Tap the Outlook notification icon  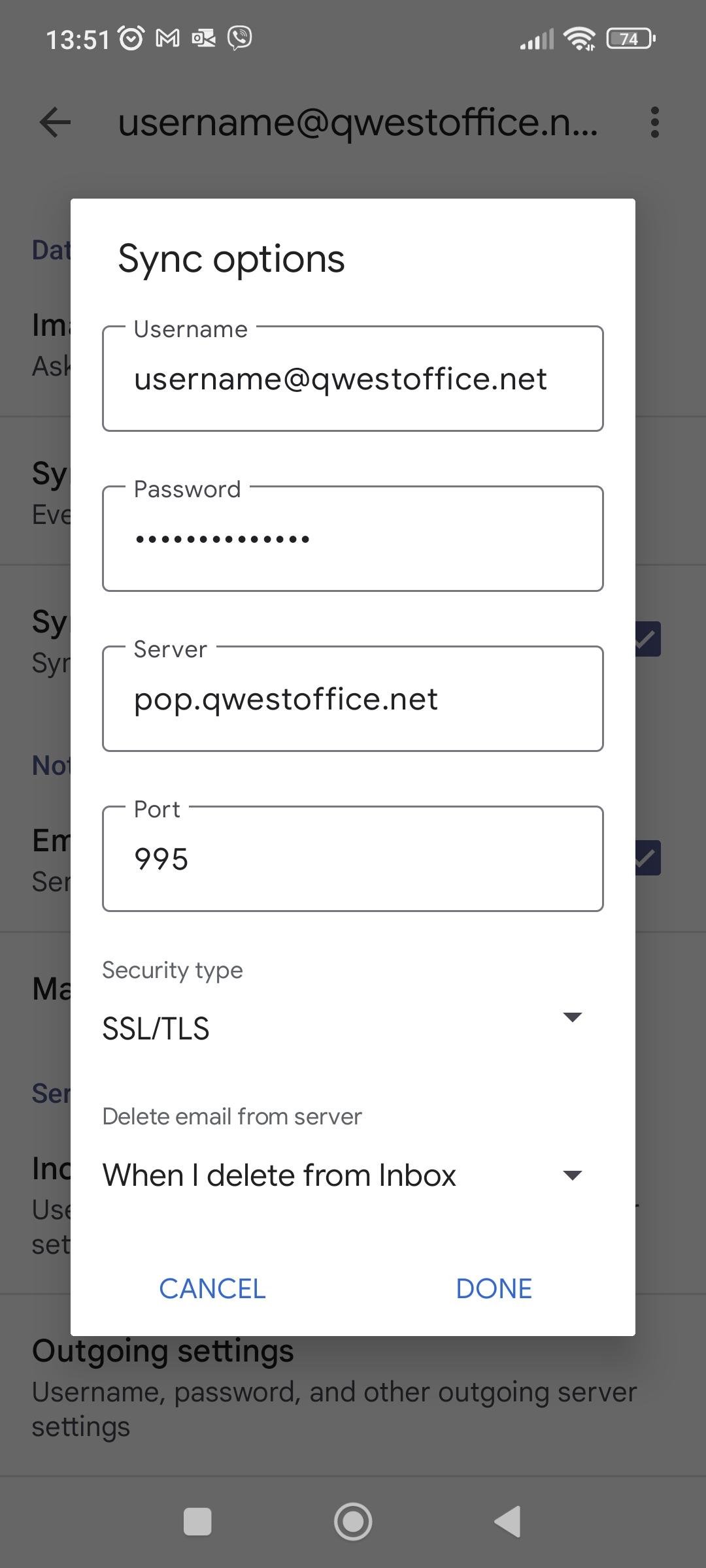[203, 39]
